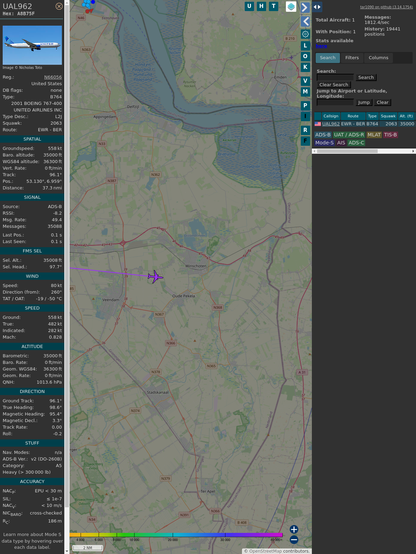
Task: Click the left chevron sidebar arrow
Action: (305, 22)
